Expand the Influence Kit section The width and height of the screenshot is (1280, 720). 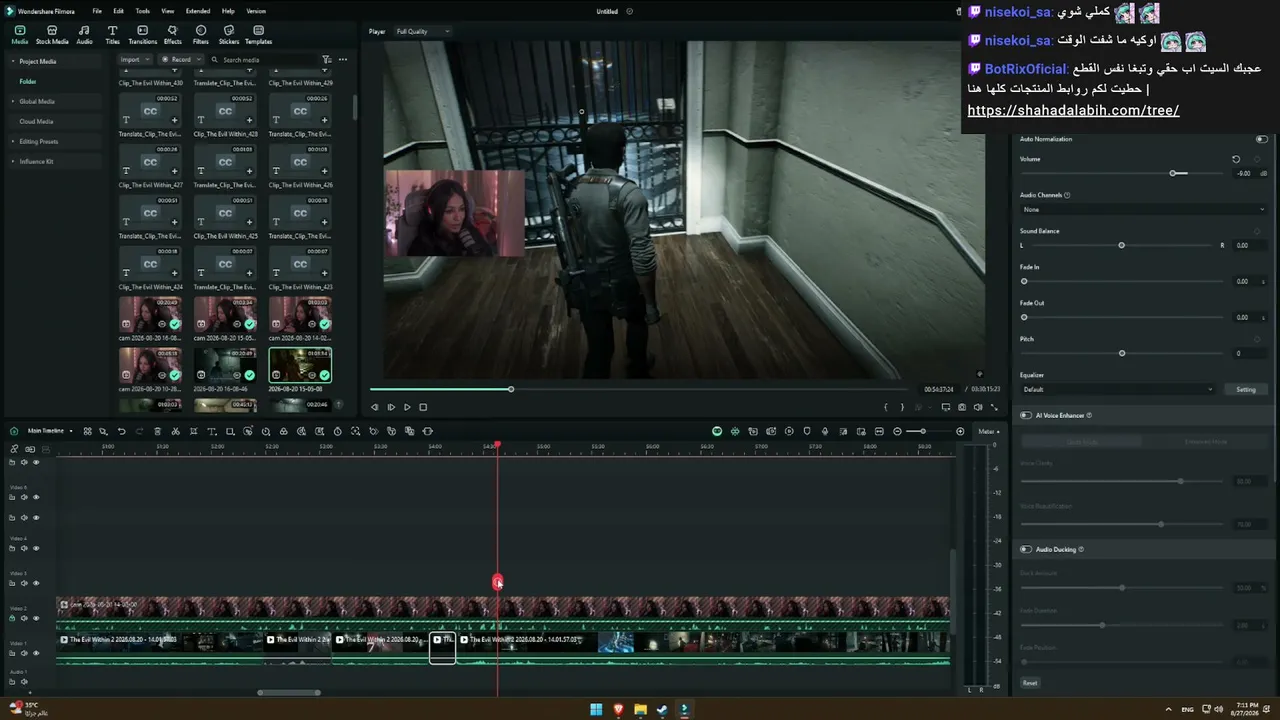point(13,162)
